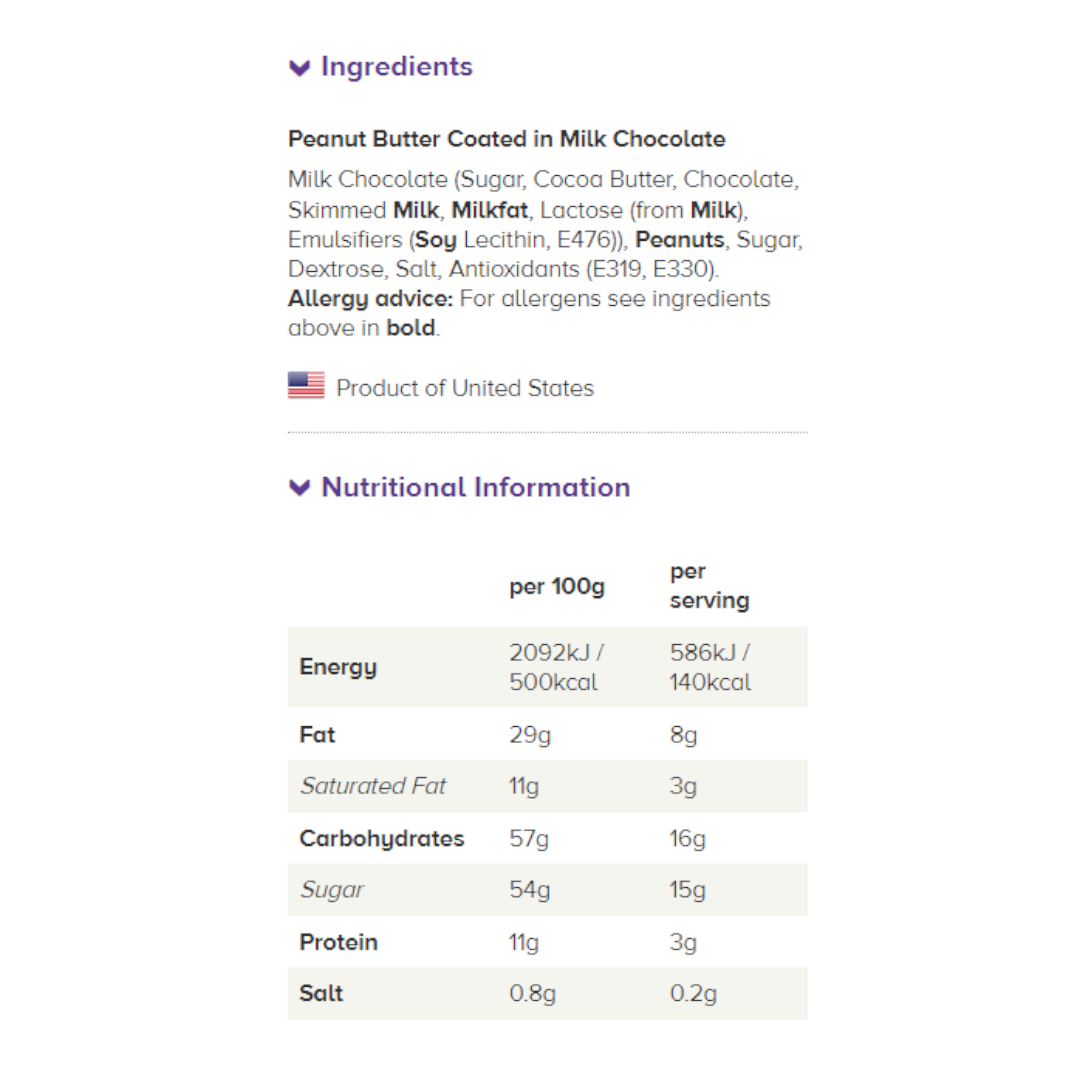The height and width of the screenshot is (1080, 1080).
Task: Click the Sugar per 100g value 54g
Action: [529, 890]
